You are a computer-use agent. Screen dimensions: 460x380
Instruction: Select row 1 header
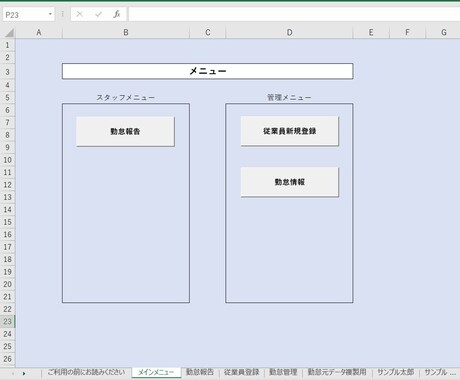pos(8,45)
